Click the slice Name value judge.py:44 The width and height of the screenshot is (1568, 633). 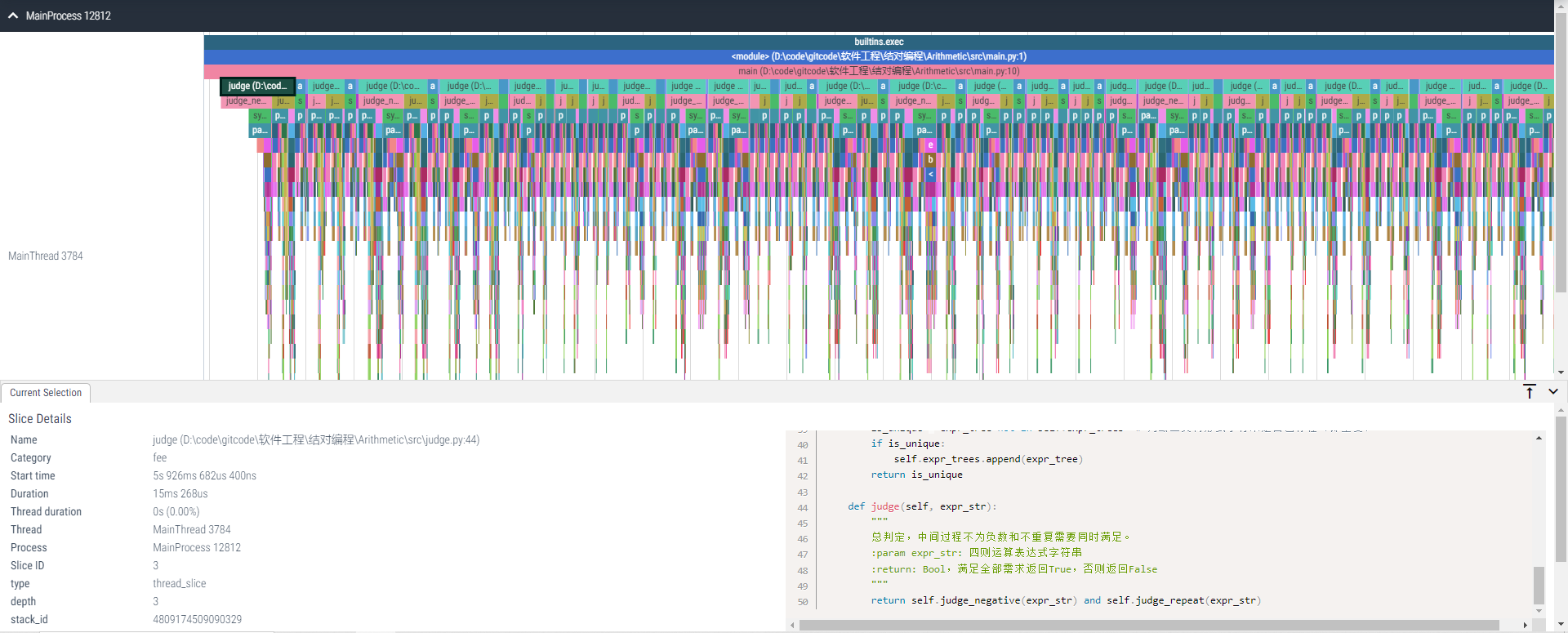[x=316, y=439]
